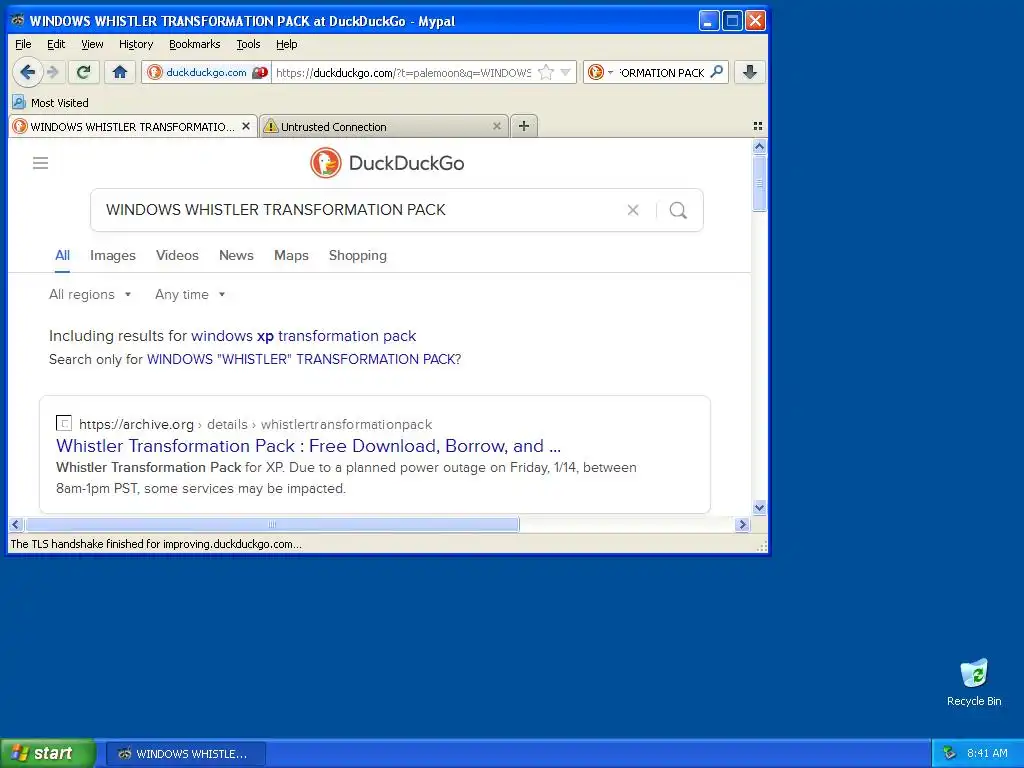
Task: Select the Recycle Bin desktop icon
Action: tap(974, 682)
